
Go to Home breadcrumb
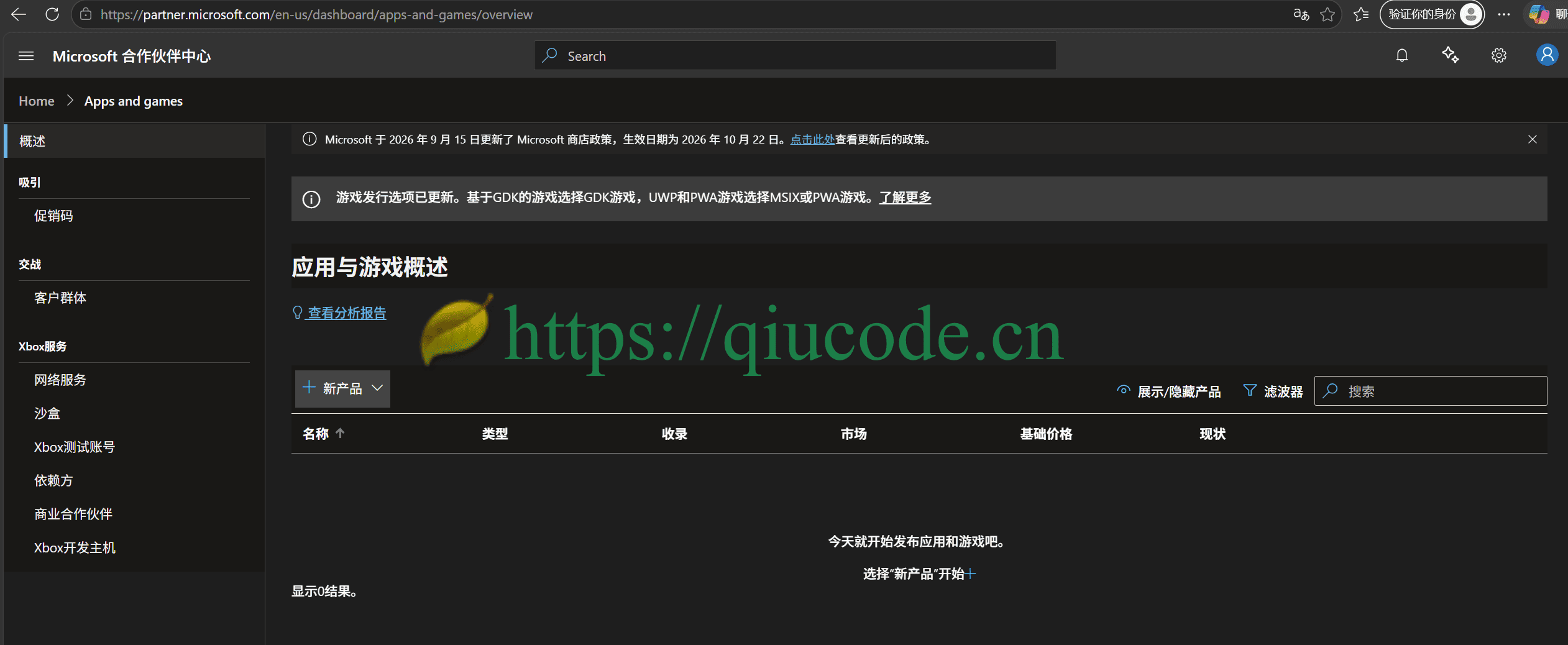click(x=37, y=101)
